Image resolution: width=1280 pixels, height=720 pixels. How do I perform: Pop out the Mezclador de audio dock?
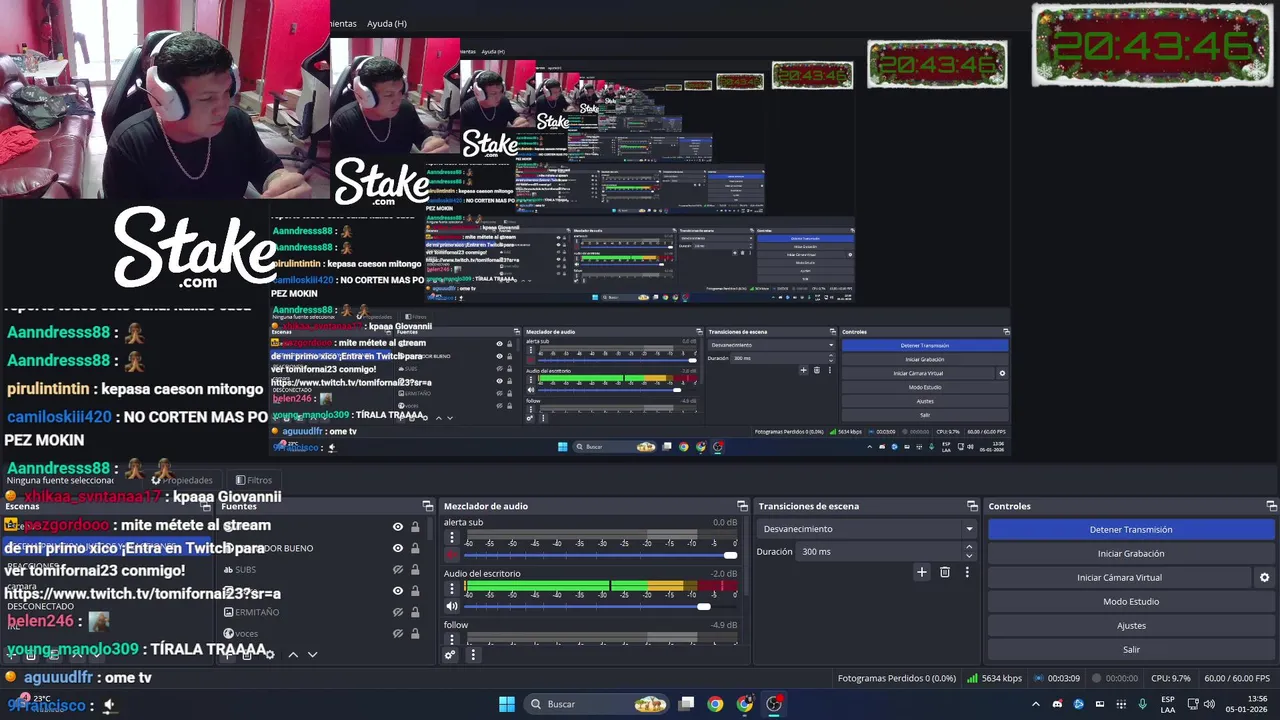coord(742,506)
